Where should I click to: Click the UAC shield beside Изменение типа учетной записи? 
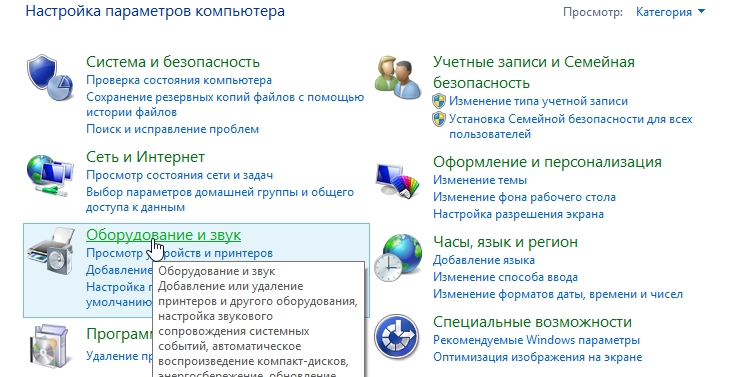pyautogui.click(x=439, y=101)
